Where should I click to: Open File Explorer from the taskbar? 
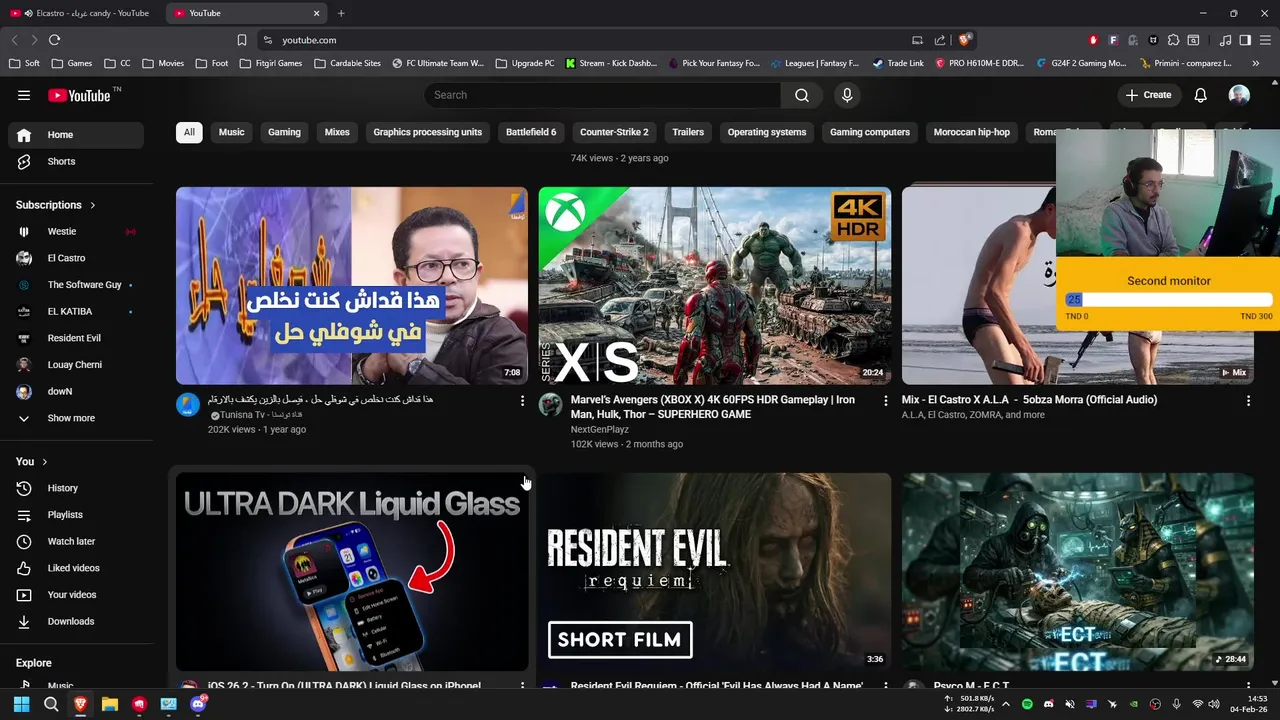coord(110,704)
